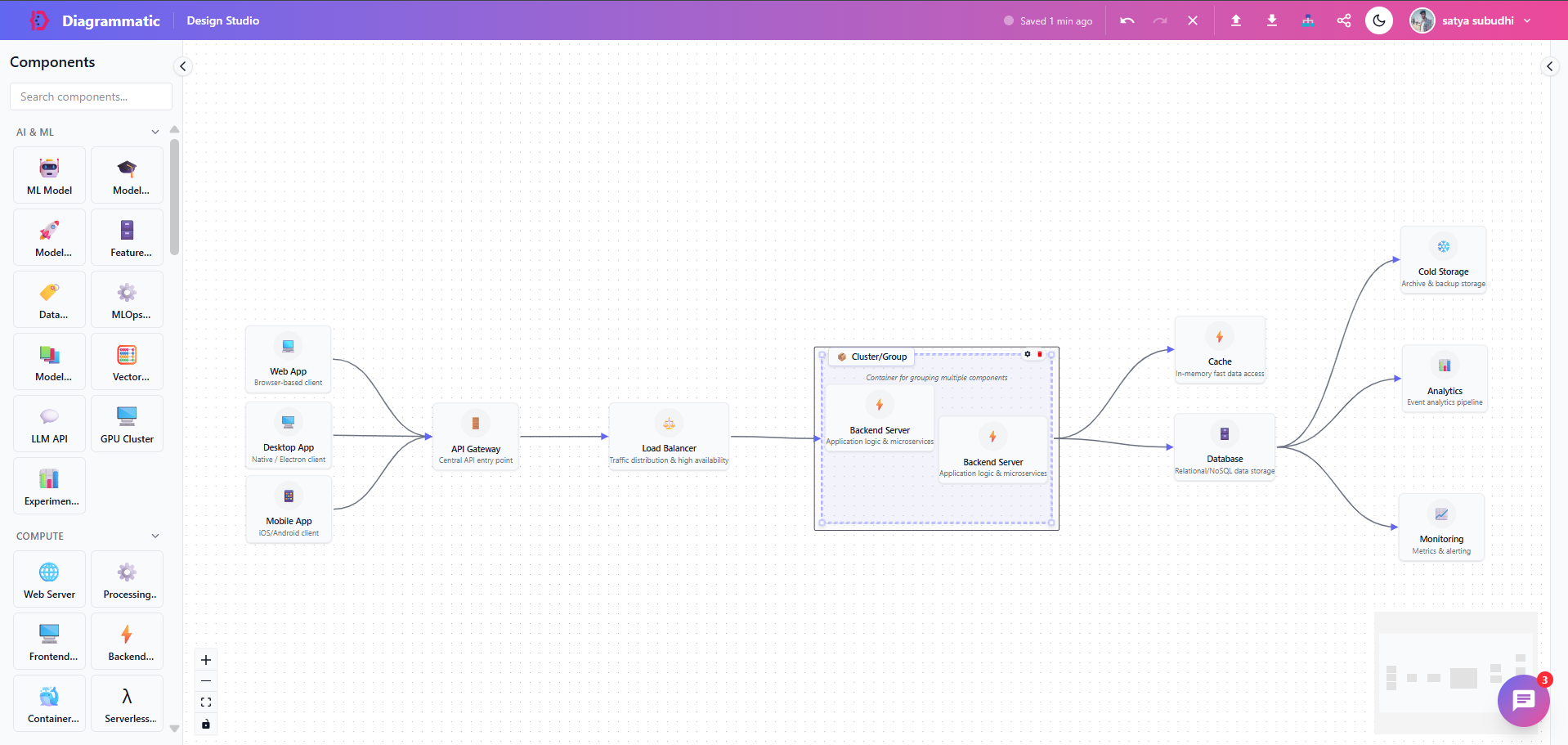
Task: Select the Serverless lambda component
Action: coord(127,702)
